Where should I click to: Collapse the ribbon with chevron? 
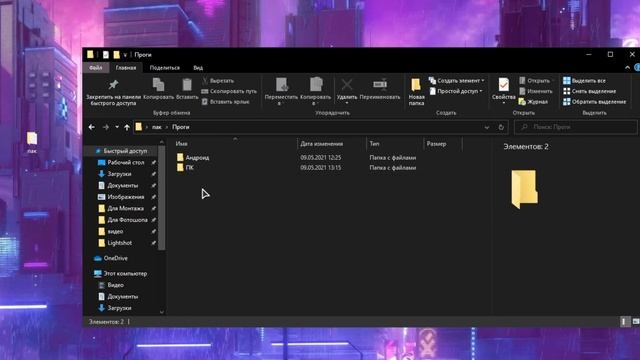tap(627, 68)
